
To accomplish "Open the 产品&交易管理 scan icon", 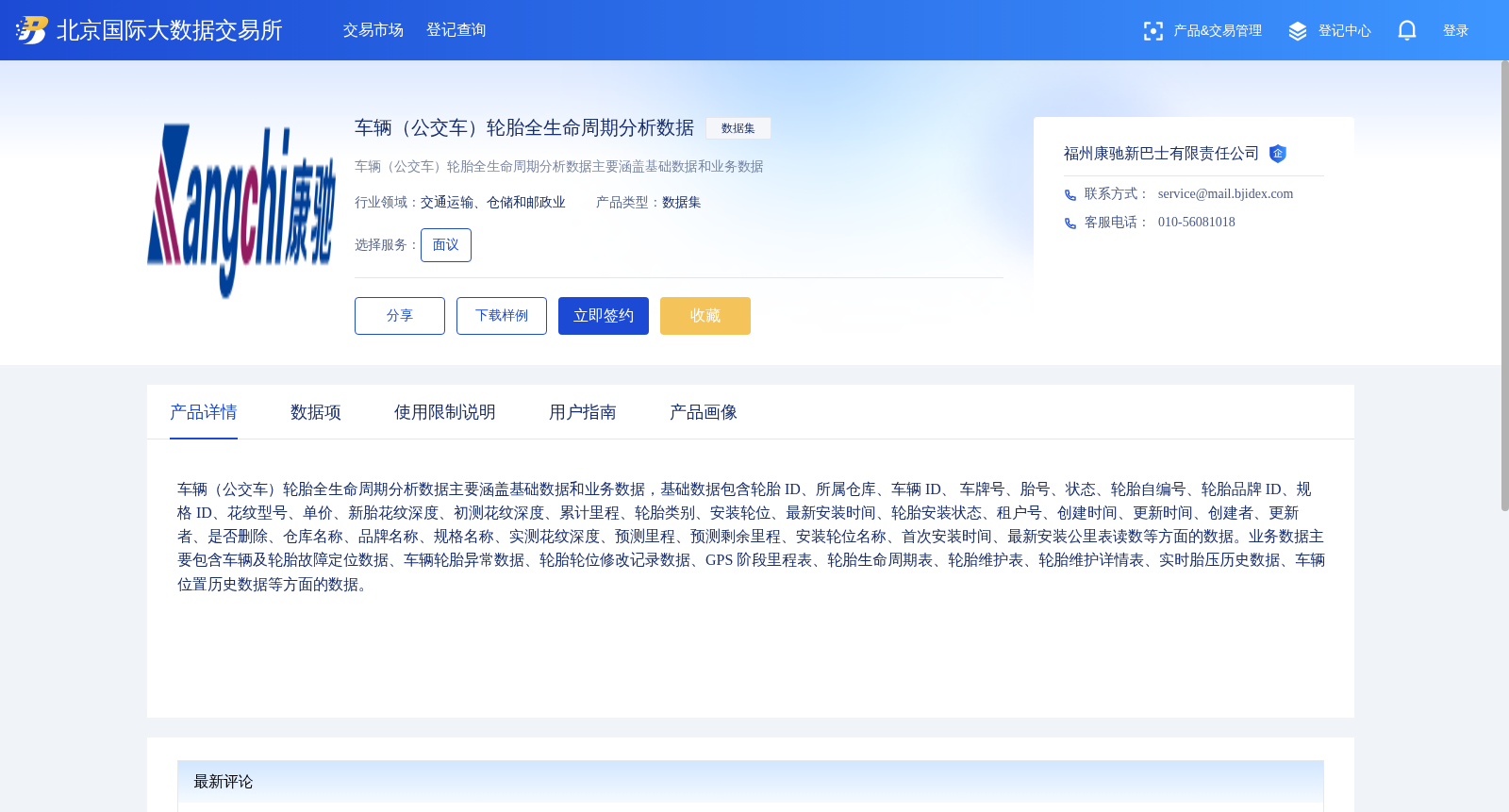I will 1152,31.
